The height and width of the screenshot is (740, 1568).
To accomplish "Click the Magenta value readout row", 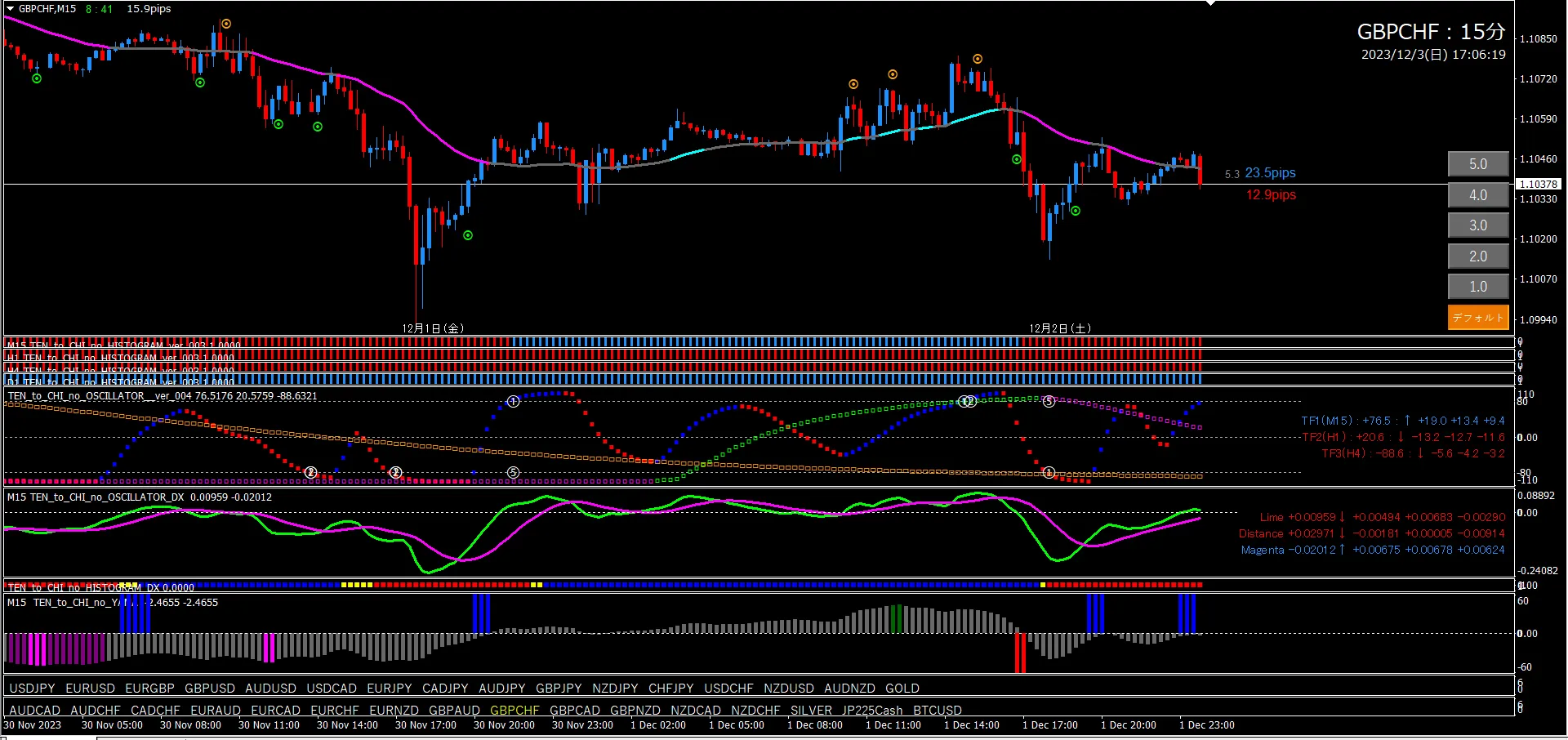I will pos(1373,550).
